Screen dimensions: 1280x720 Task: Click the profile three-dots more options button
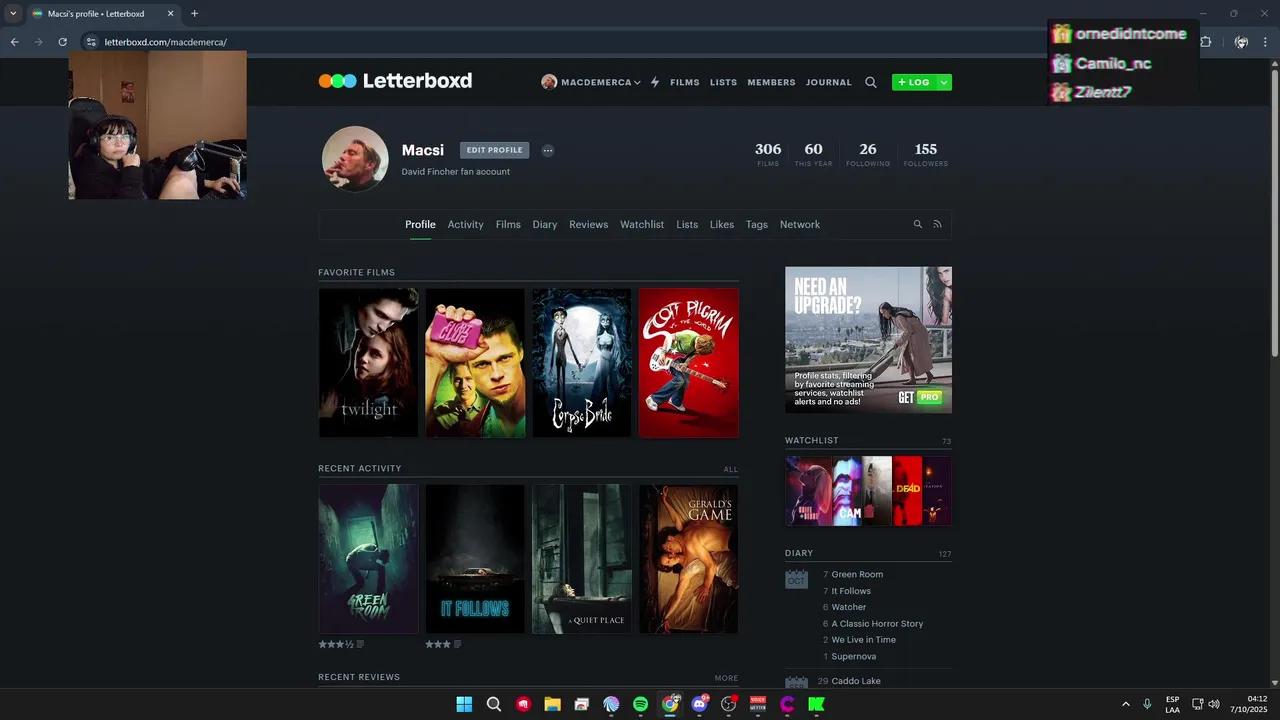point(548,151)
